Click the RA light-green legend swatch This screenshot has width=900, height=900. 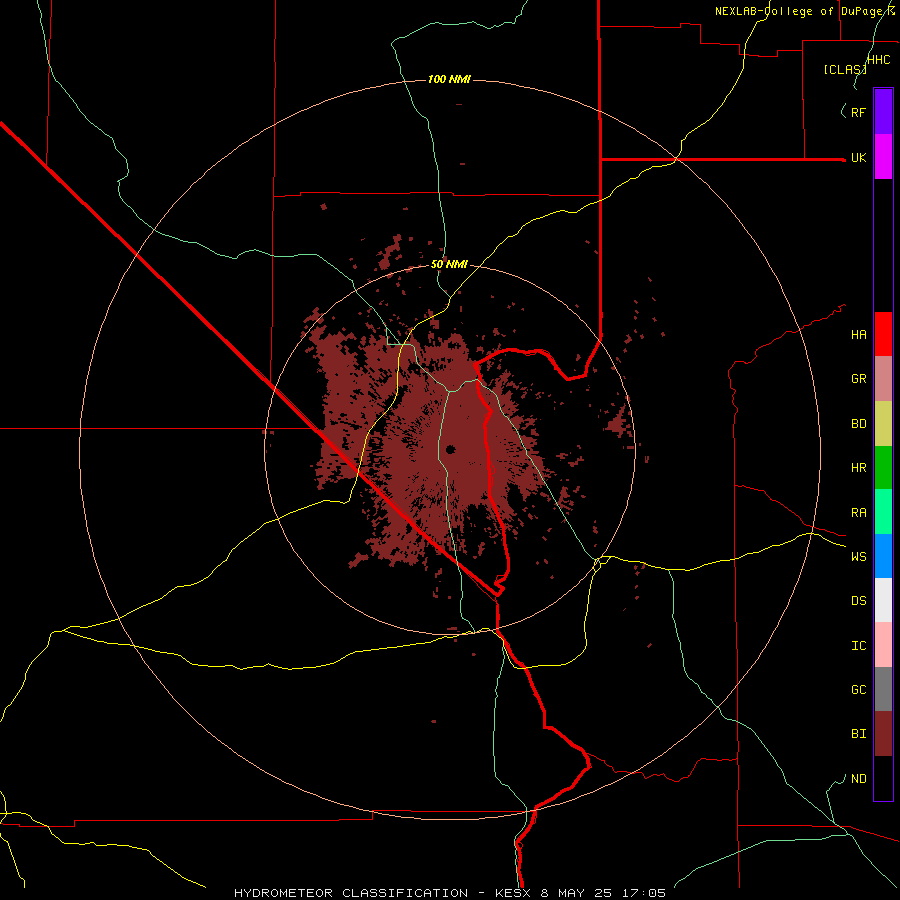[x=883, y=512]
